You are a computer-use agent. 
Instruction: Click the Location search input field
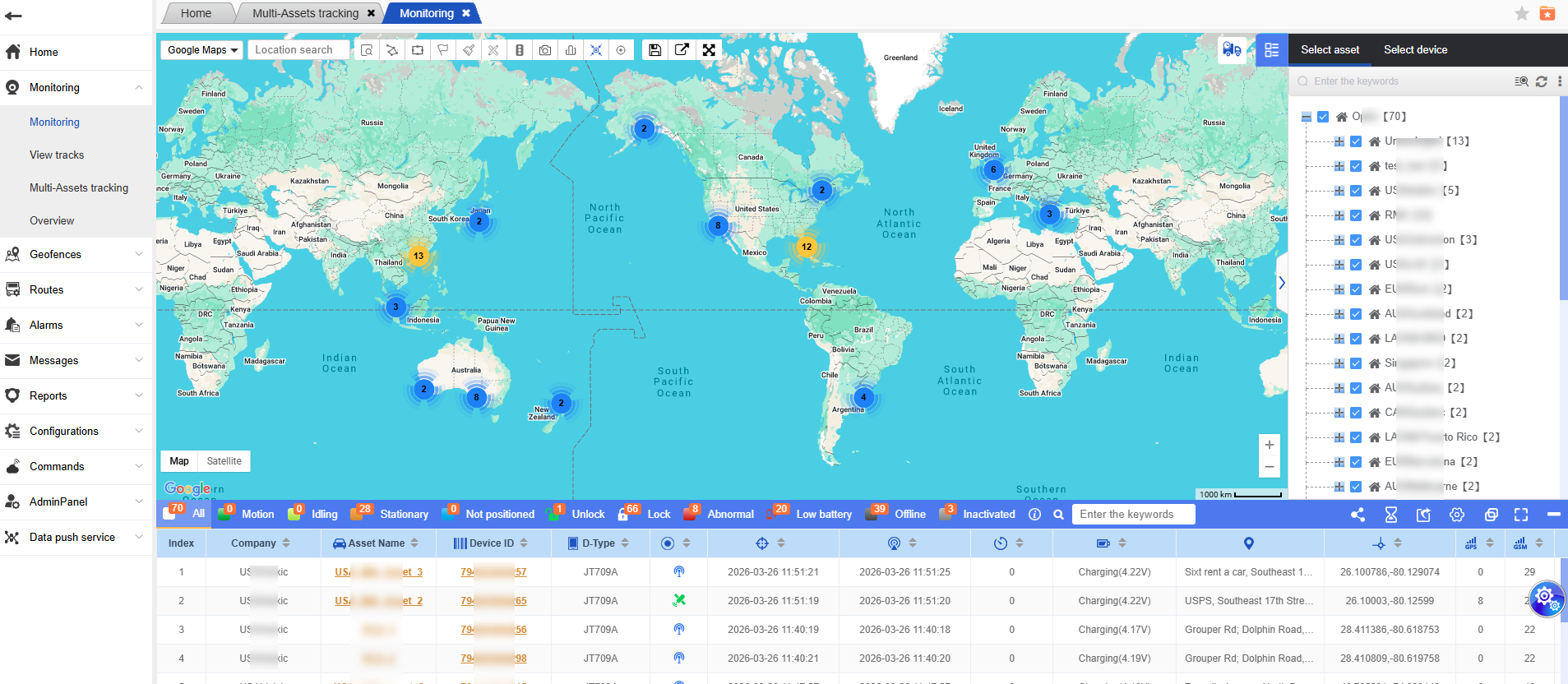point(298,50)
